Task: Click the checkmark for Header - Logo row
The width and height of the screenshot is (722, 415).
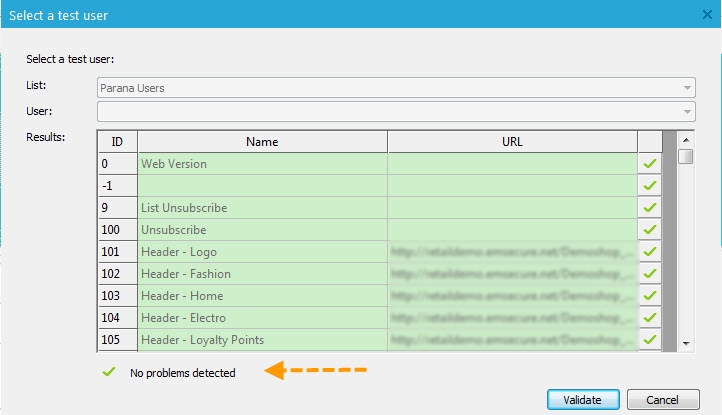Action: tap(650, 252)
